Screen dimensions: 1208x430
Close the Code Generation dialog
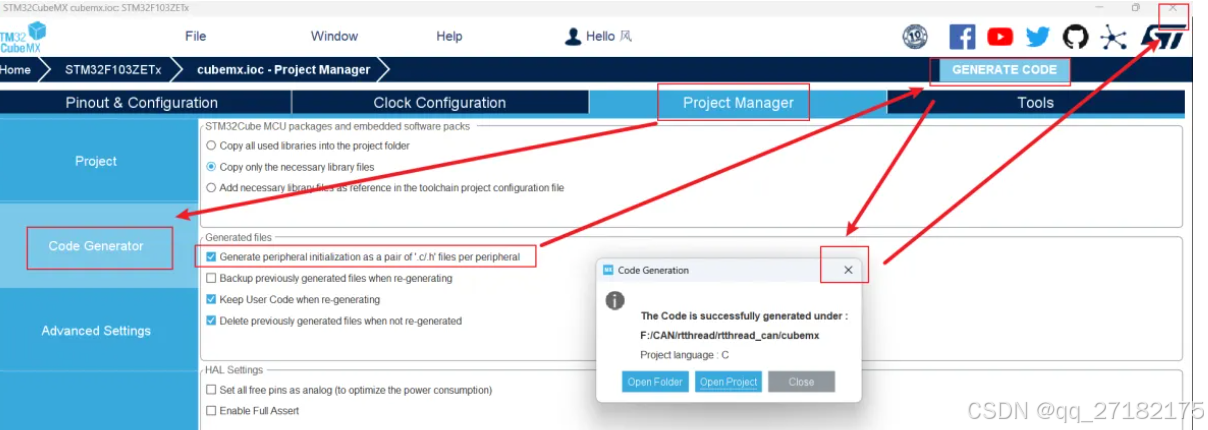click(x=848, y=270)
